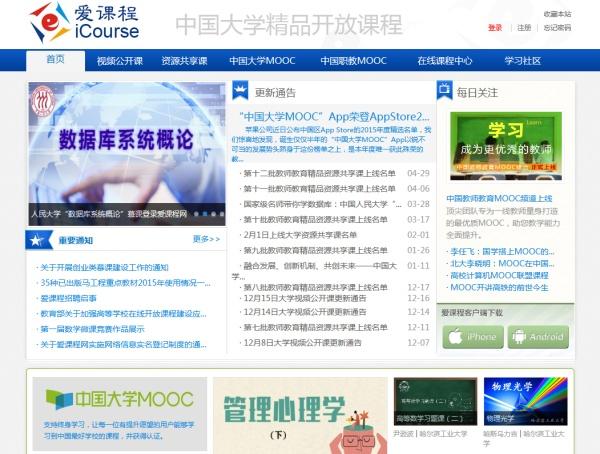
Task: Open 中国职教MOOC menu item
Action: point(354,61)
